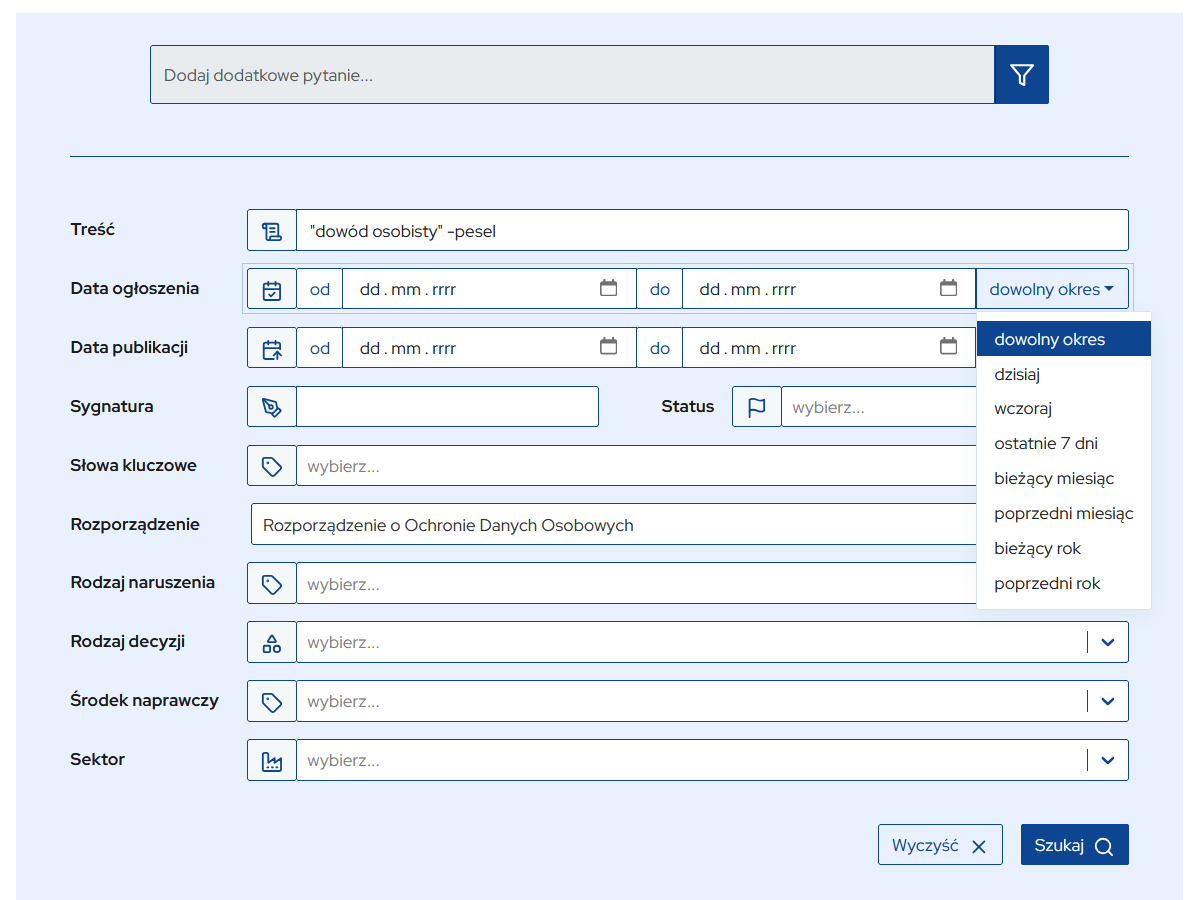Open calendar picker for Data ogłoszenia 'do' date

coord(948,289)
